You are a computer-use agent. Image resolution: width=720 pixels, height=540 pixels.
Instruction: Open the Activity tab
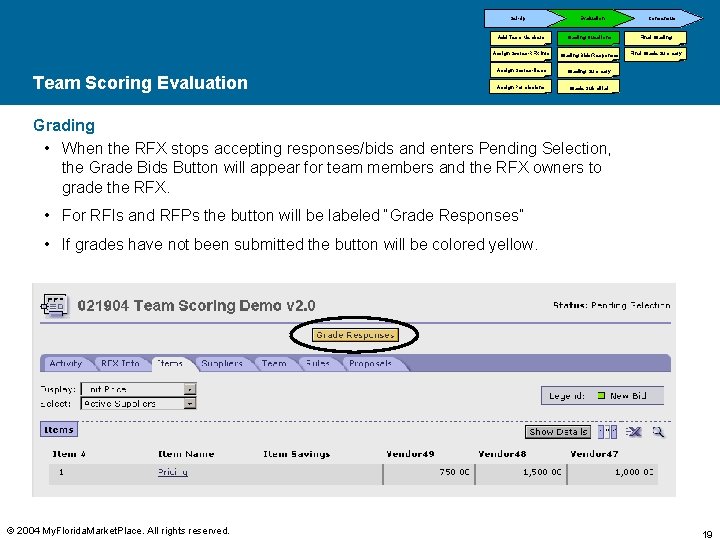(x=66, y=363)
